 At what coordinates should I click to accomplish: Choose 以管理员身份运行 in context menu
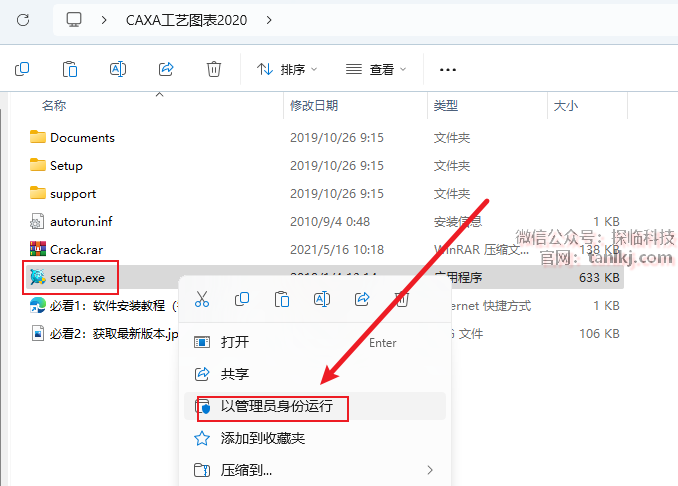(x=315, y=406)
